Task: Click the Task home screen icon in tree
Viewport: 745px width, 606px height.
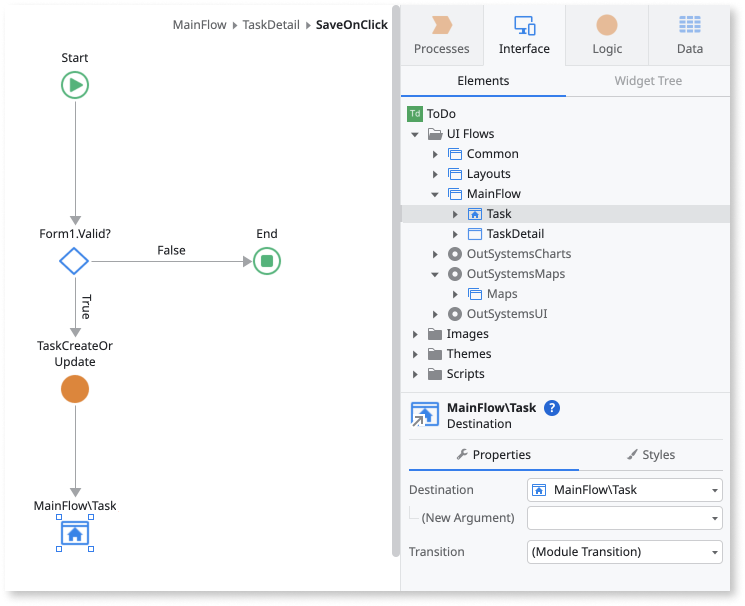Action: [x=475, y=214]
